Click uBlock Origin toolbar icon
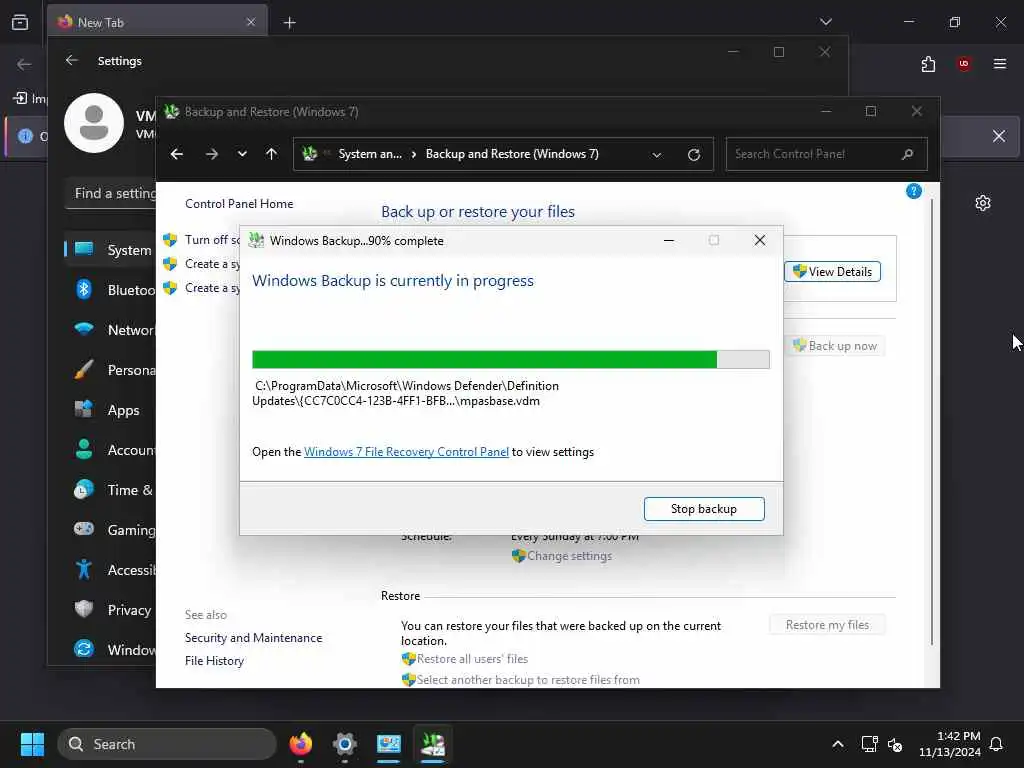The image size is (1024, 768). [964, 64]
